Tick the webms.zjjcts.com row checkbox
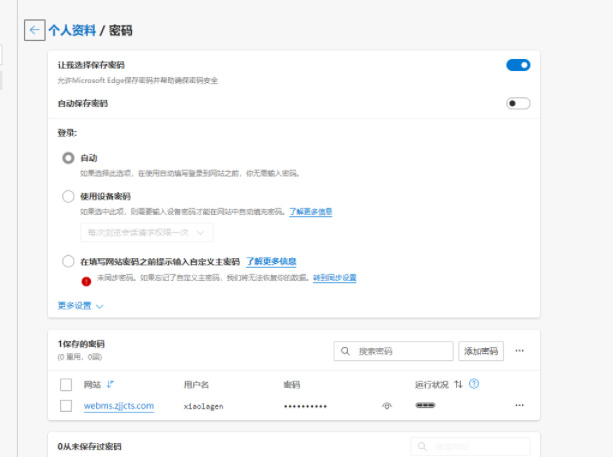Viewport: 613px width, 457px height. click(66, 406)
